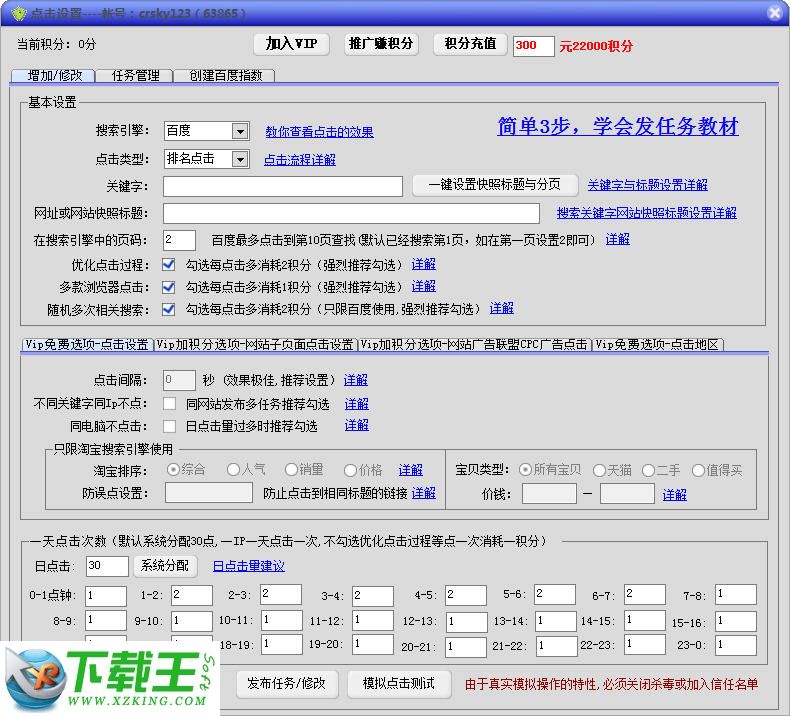
Task: Open the 日点击量建议 link
Action: 249,566
